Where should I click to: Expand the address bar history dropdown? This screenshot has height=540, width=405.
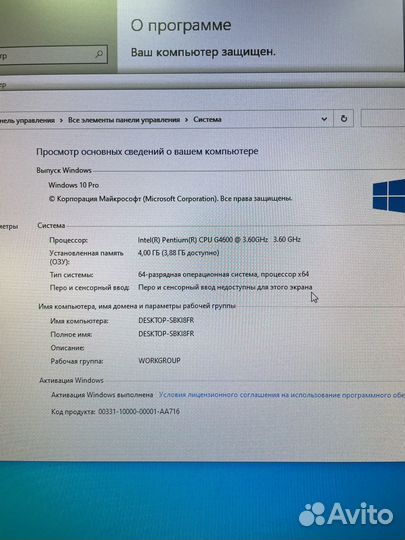coord(324,119)
